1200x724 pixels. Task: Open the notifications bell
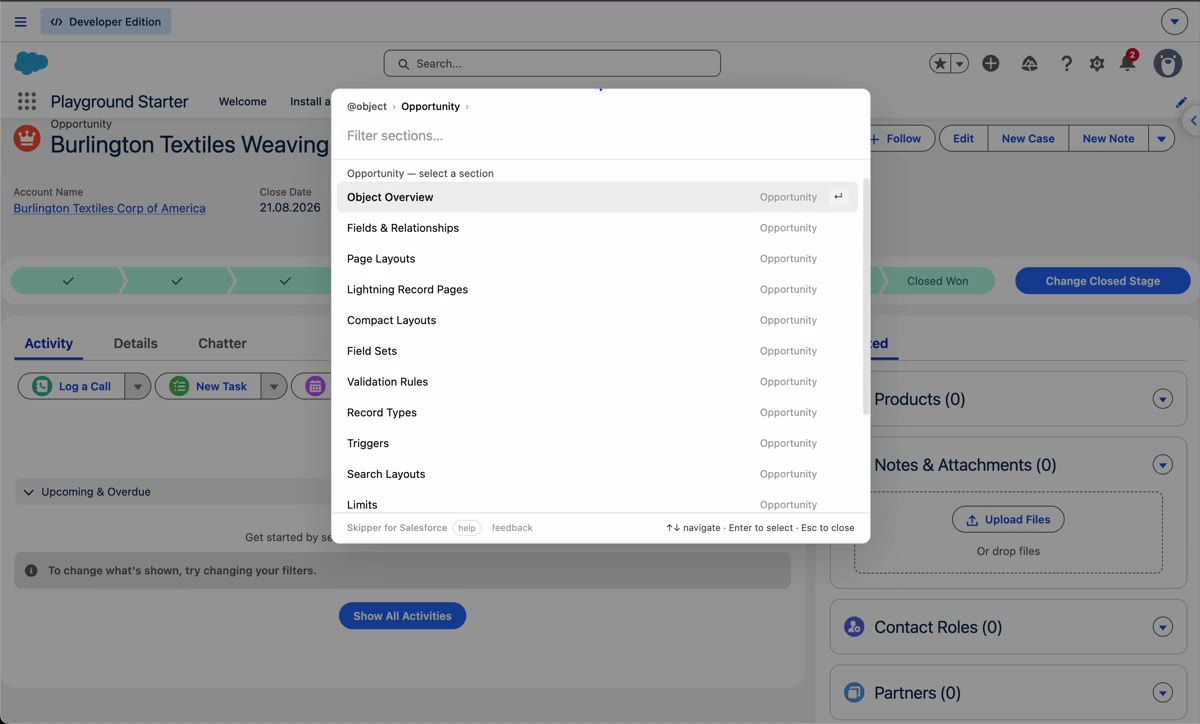[x=1127, y=63]
